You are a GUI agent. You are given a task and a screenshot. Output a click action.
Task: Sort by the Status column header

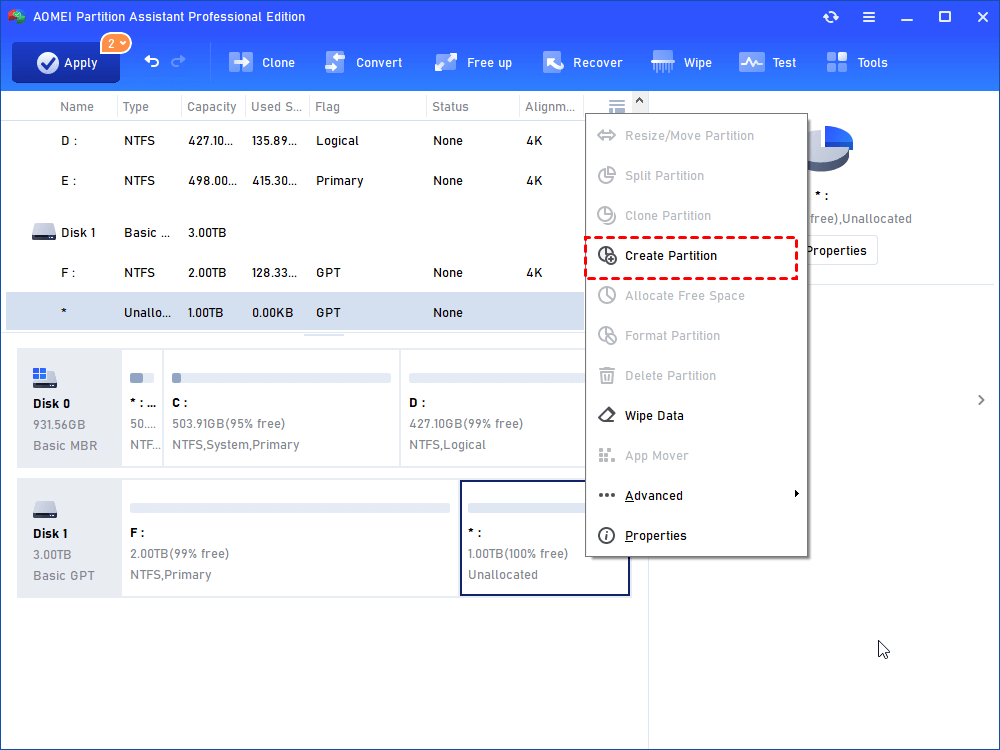click(450, 107)
